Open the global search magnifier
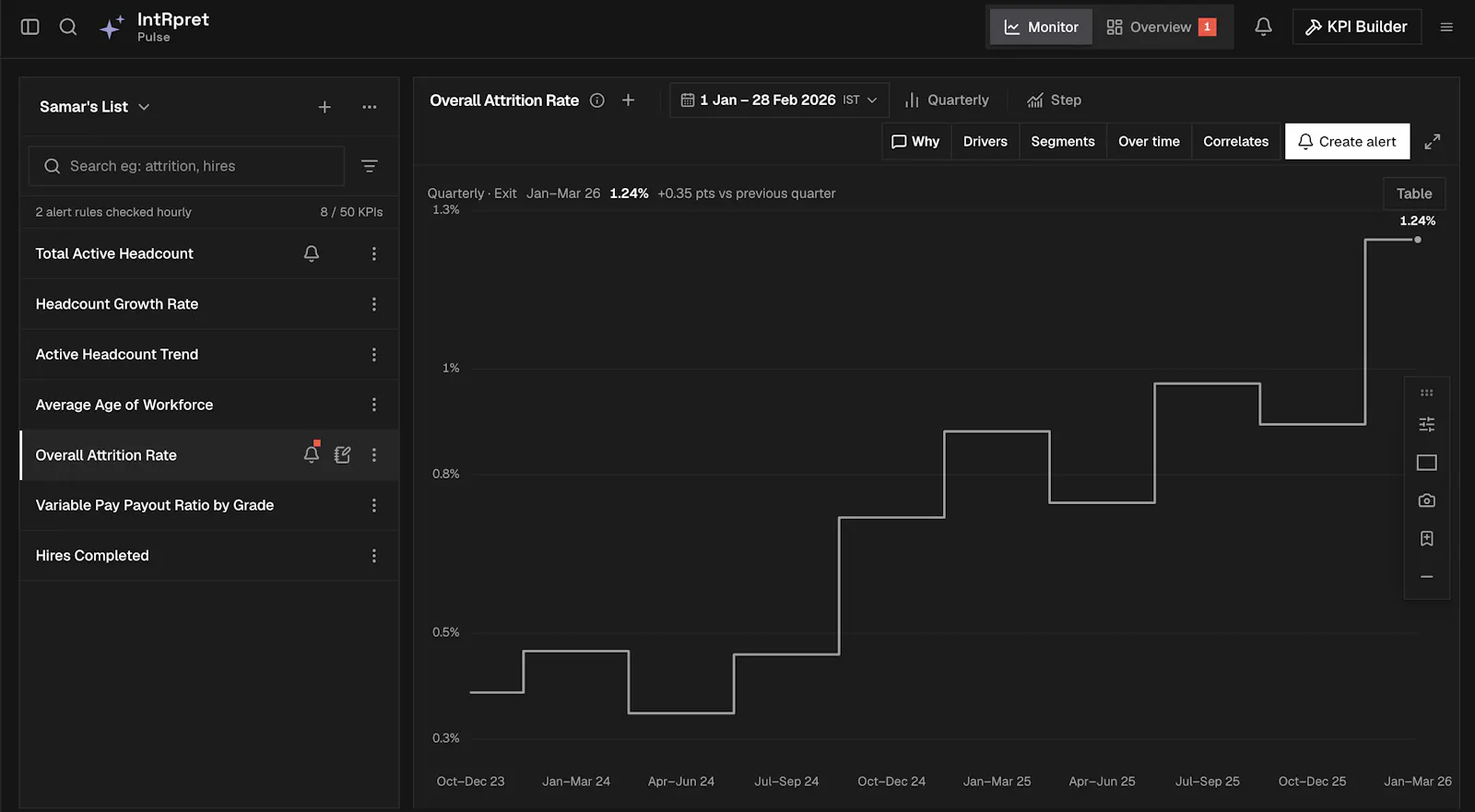Image resolution: width=1475 pixels, height=812 pixels. pyautogui.click(x=68, y=27)
